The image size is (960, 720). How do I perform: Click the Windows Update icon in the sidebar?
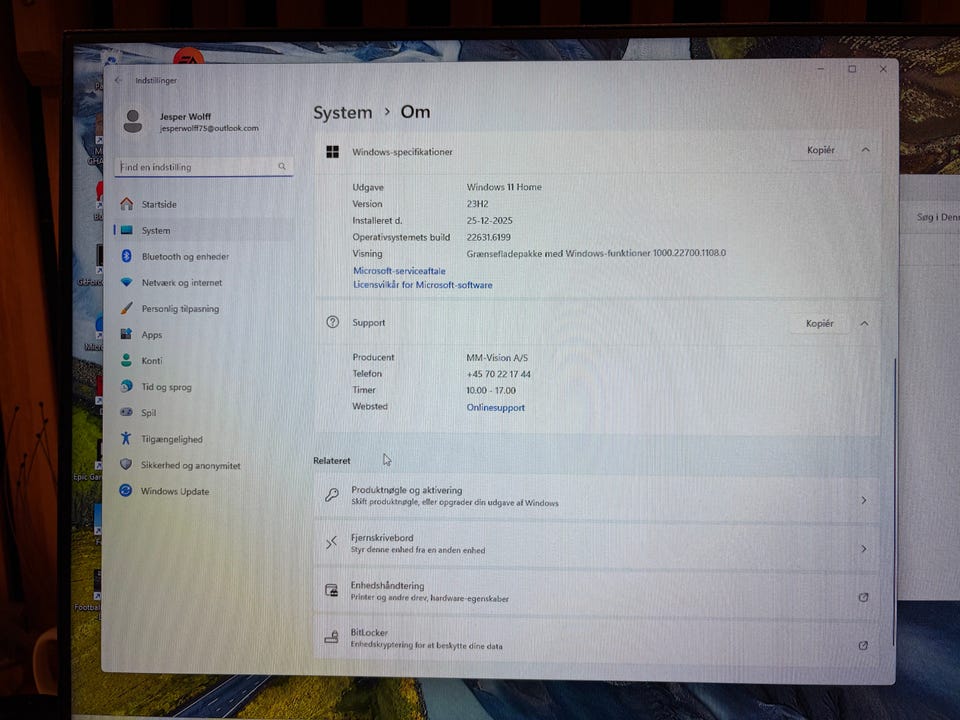[126, 490]
